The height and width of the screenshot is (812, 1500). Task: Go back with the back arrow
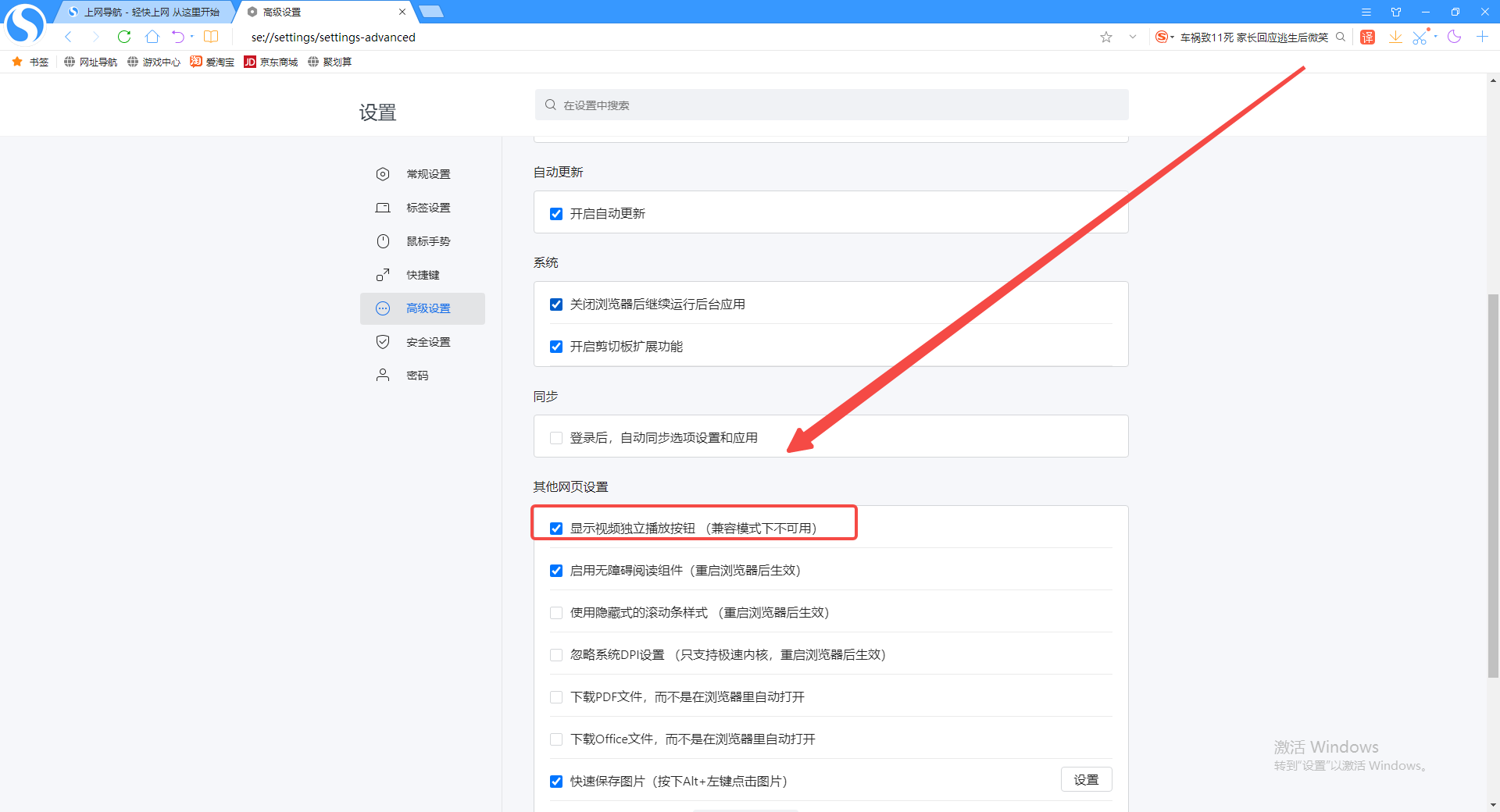pos(69,37)
